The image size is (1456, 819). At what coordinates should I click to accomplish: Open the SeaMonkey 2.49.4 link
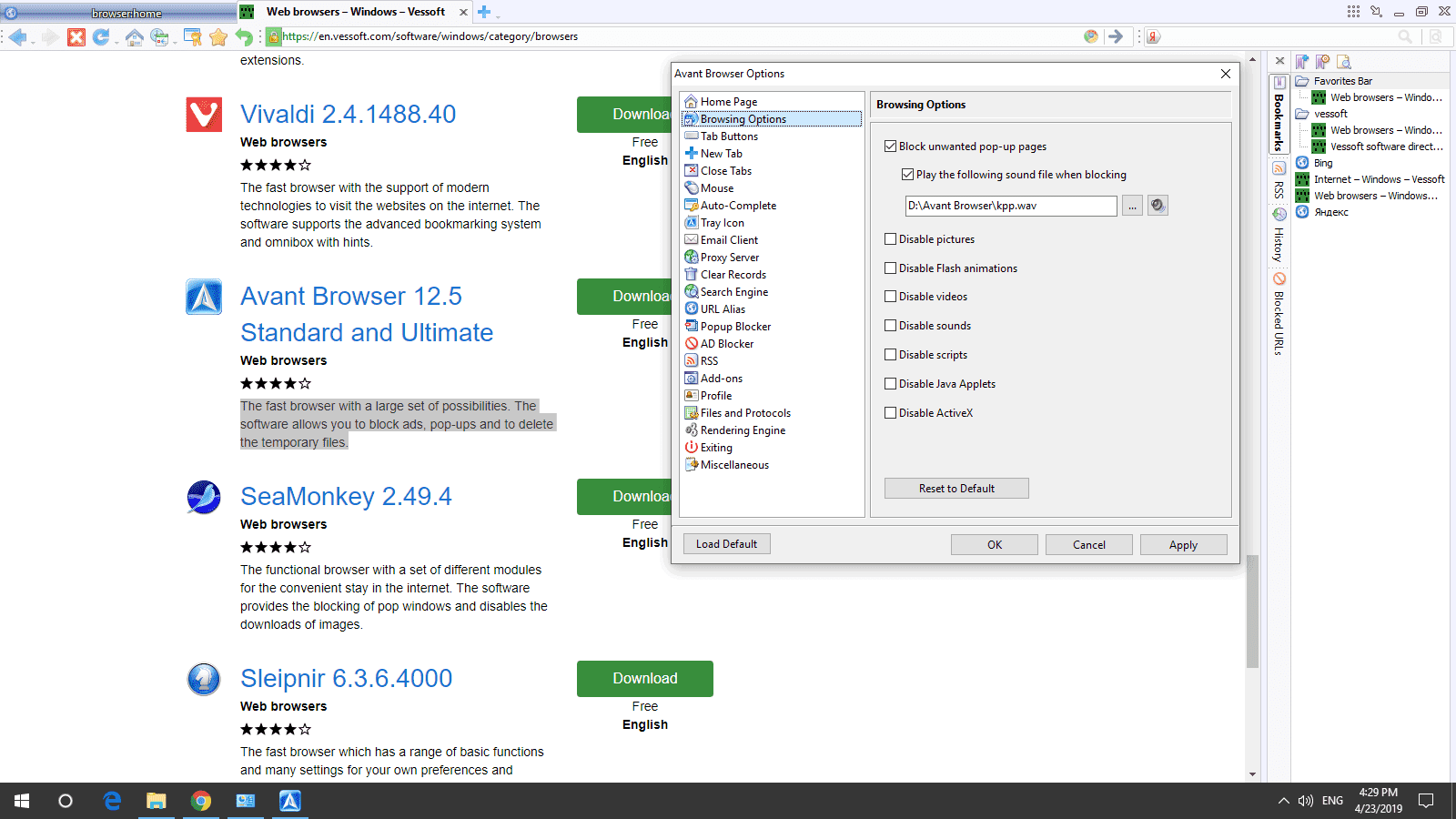[346, 497]
